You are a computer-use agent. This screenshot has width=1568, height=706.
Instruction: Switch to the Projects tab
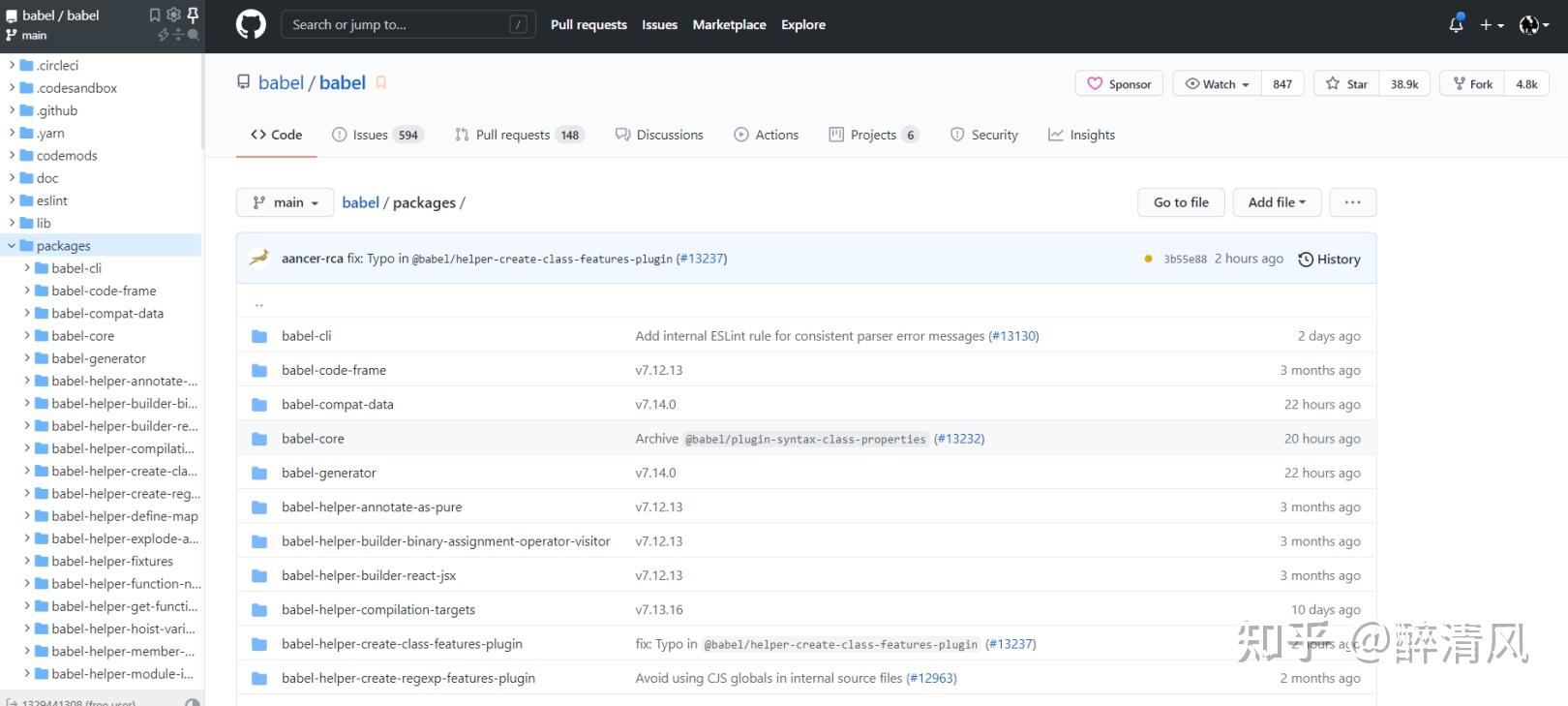pos(873,135)
